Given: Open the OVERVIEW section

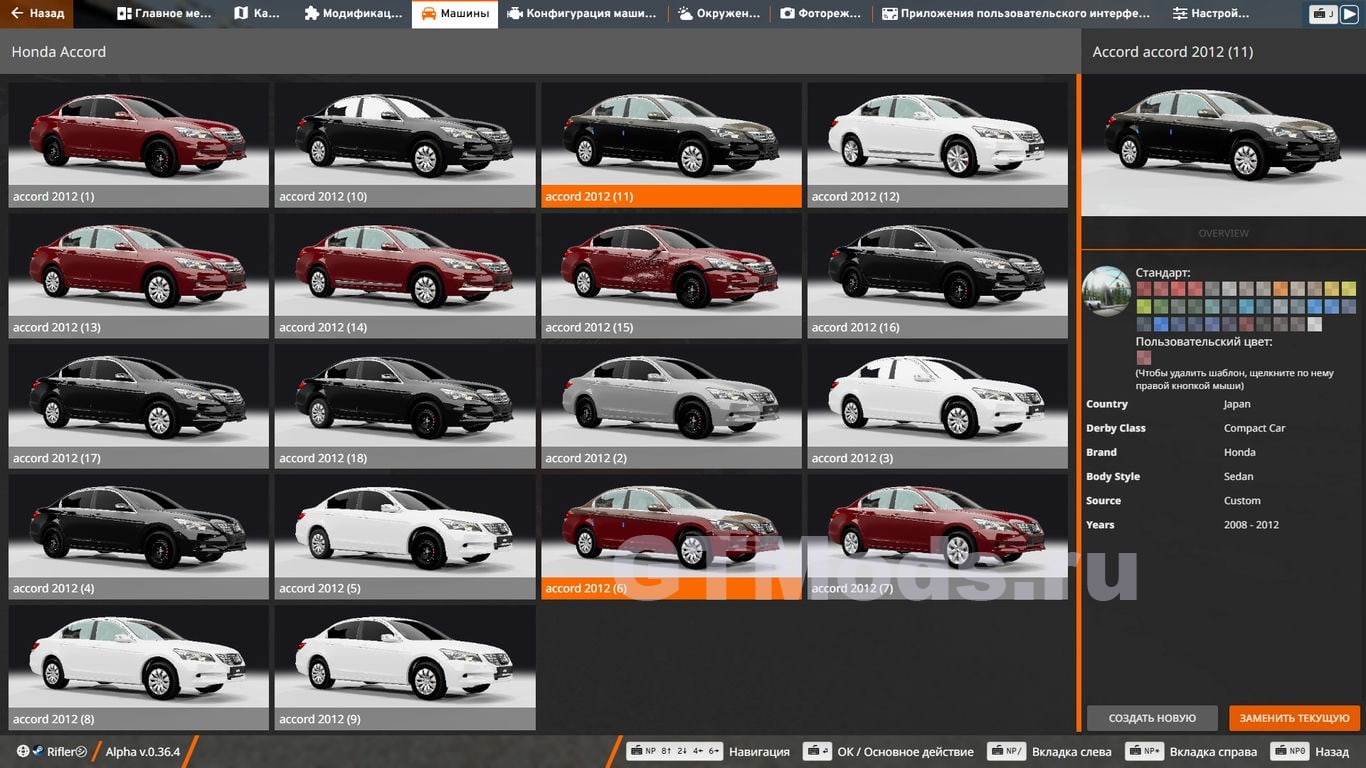Looking at the screenshot, I should (1223, 233).
